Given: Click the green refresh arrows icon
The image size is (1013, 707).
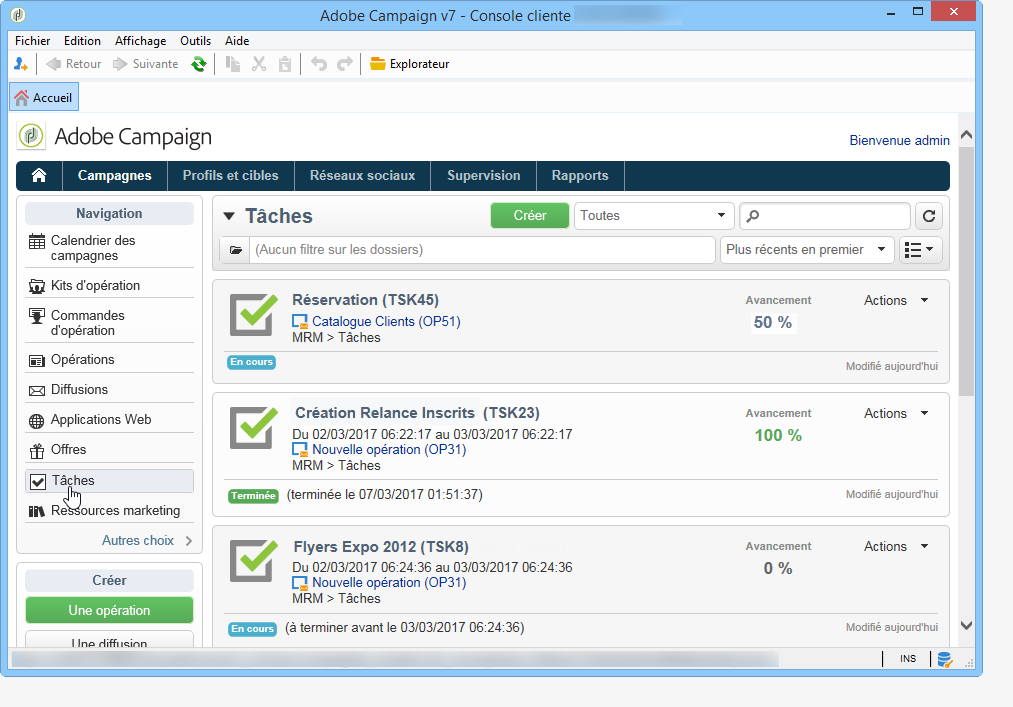Looking at the screenshot, I should [199, 64].
